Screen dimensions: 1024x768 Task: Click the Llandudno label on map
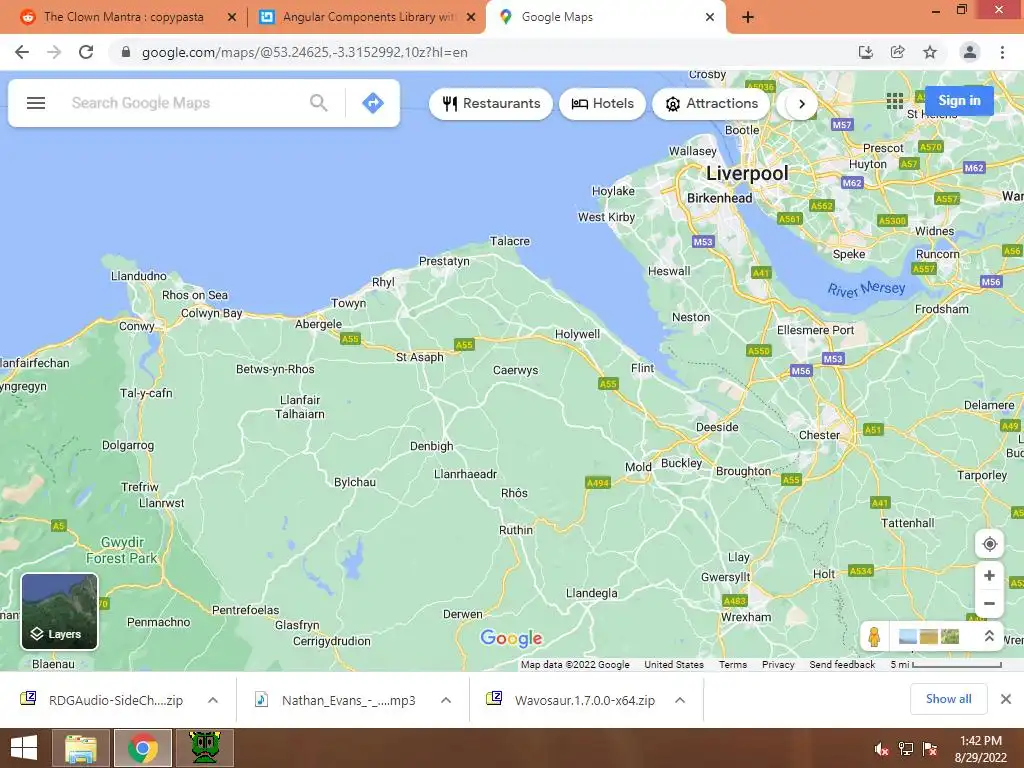point(138,276)
